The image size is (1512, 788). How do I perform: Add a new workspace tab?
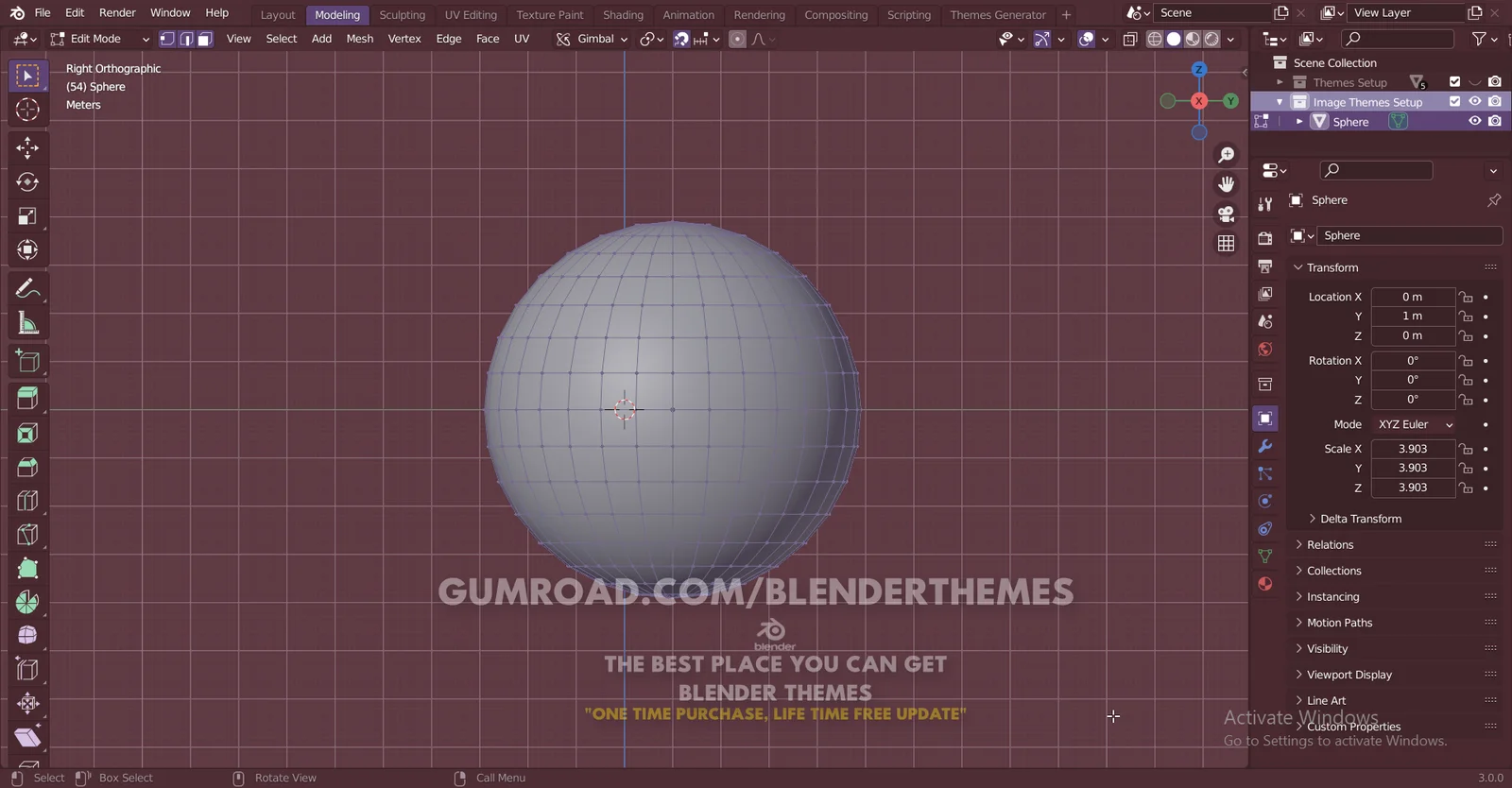[1066, 14]
